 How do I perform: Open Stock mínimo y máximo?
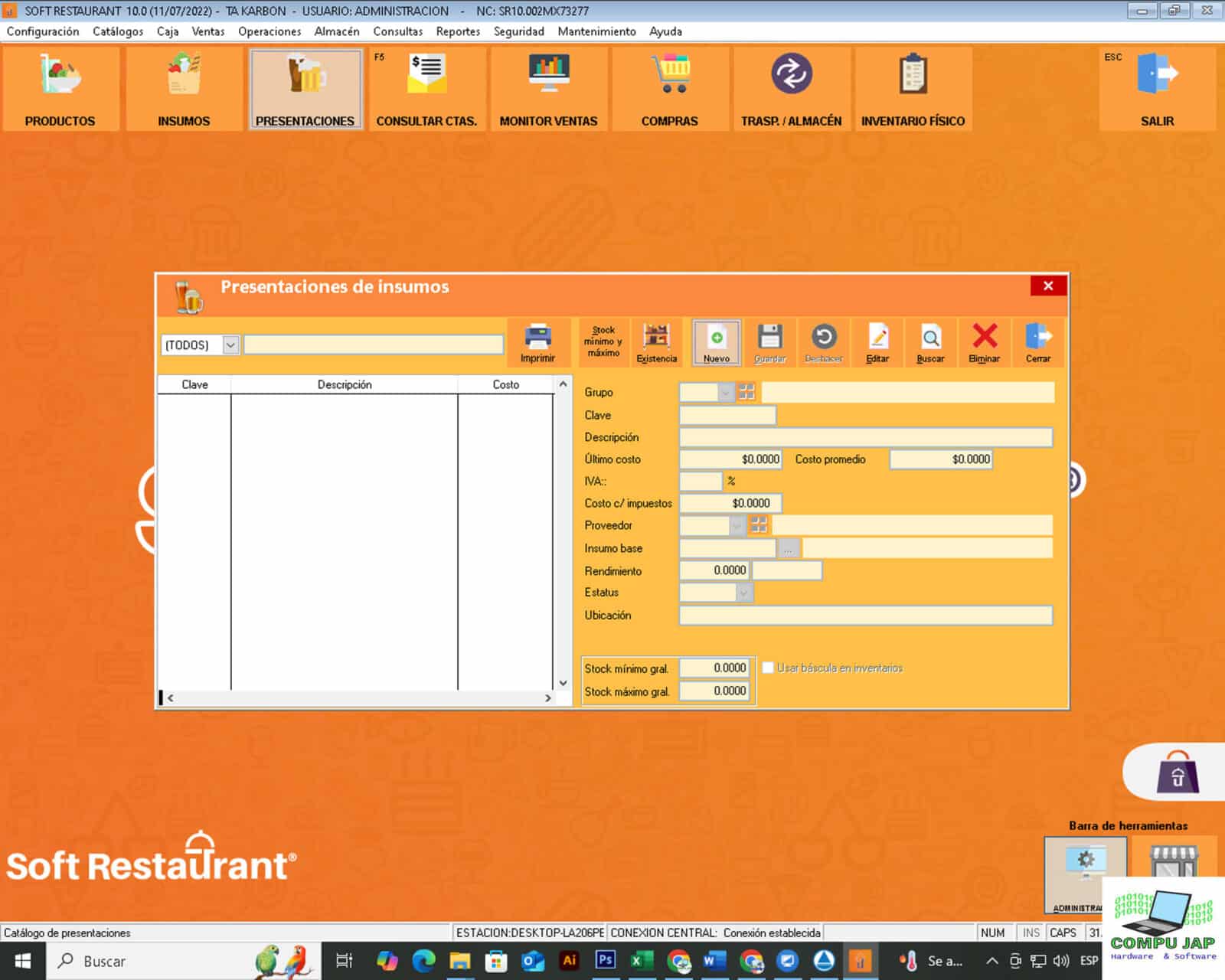coord(603,342)
